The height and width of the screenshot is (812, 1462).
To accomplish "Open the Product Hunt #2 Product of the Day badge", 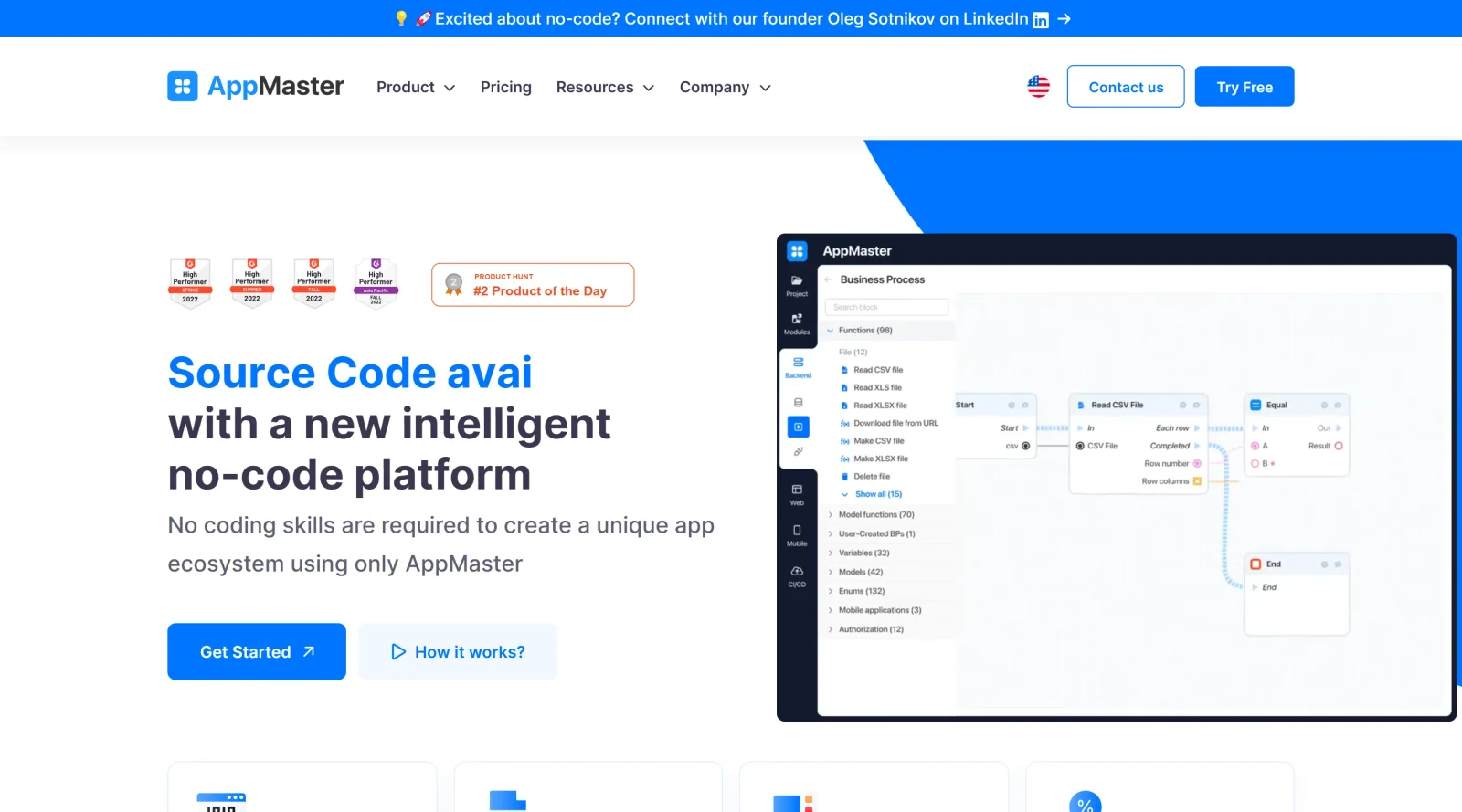I will (x=533, y=285).
